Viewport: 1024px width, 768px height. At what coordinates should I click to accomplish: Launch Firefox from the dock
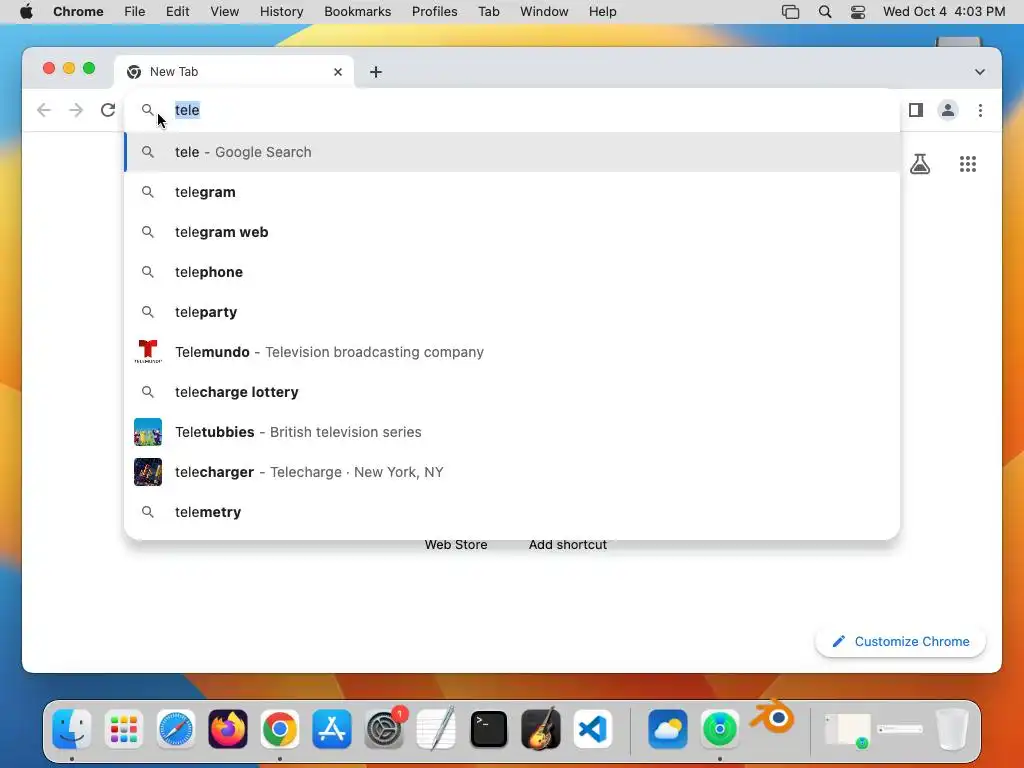pyautogui.click(x=228, y=729)
